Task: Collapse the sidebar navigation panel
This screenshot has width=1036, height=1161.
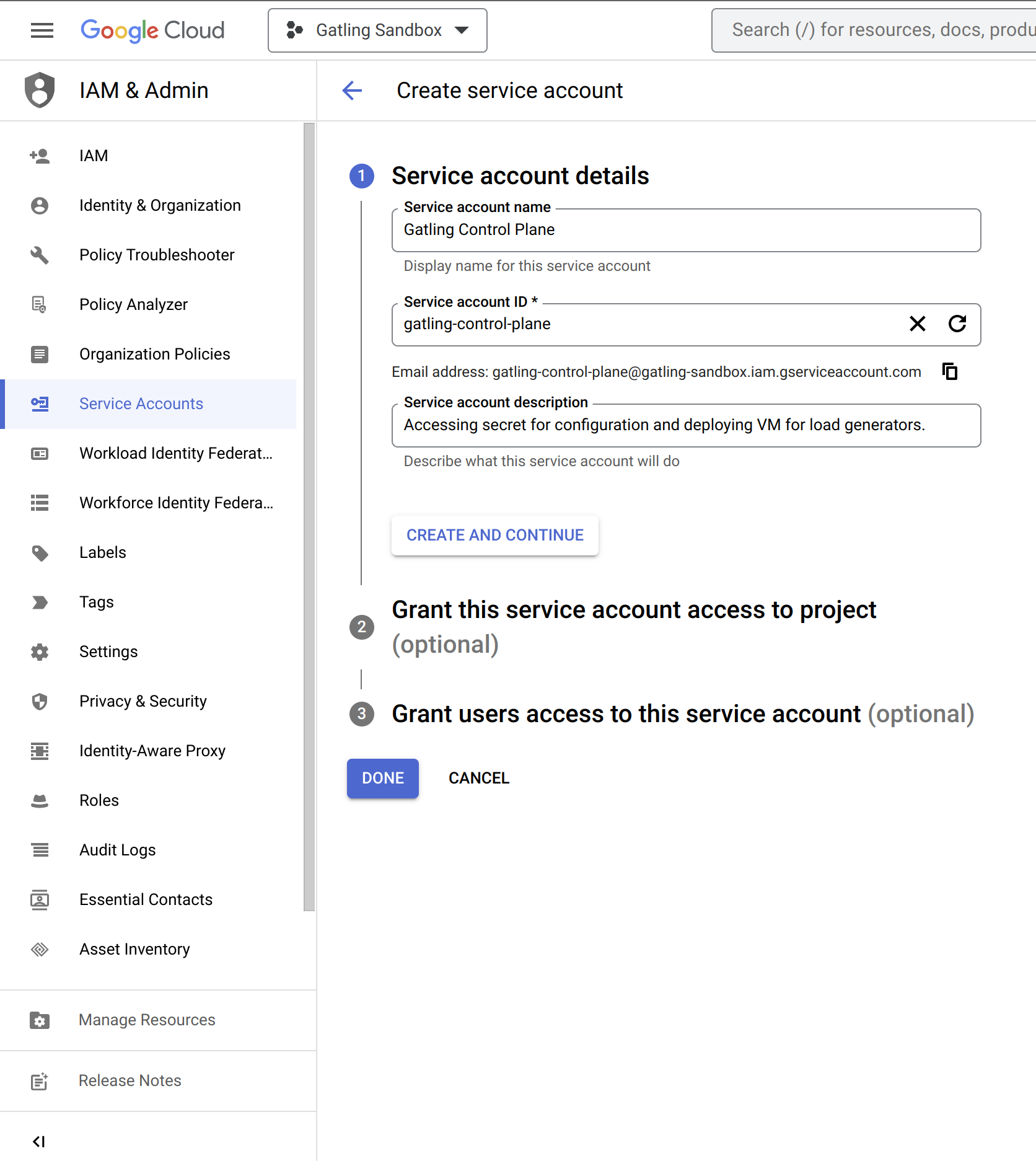Action: pyautogui.click(x=38, y=1141)
